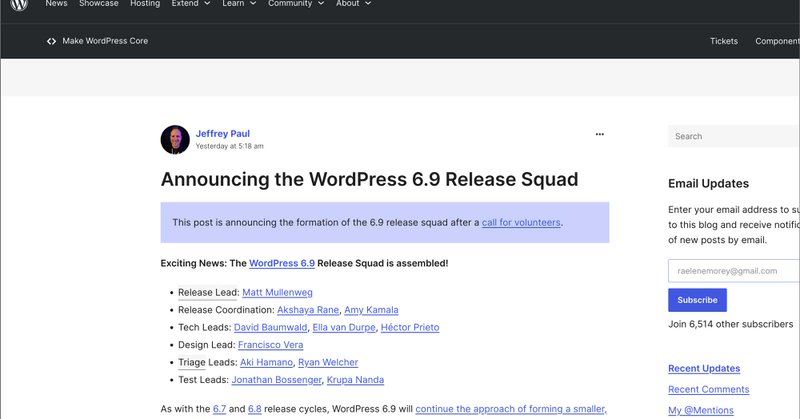The height and width of the screenshot is (419, 800).
Task: Open the My @Mentions link
Action: click(701, 410)
